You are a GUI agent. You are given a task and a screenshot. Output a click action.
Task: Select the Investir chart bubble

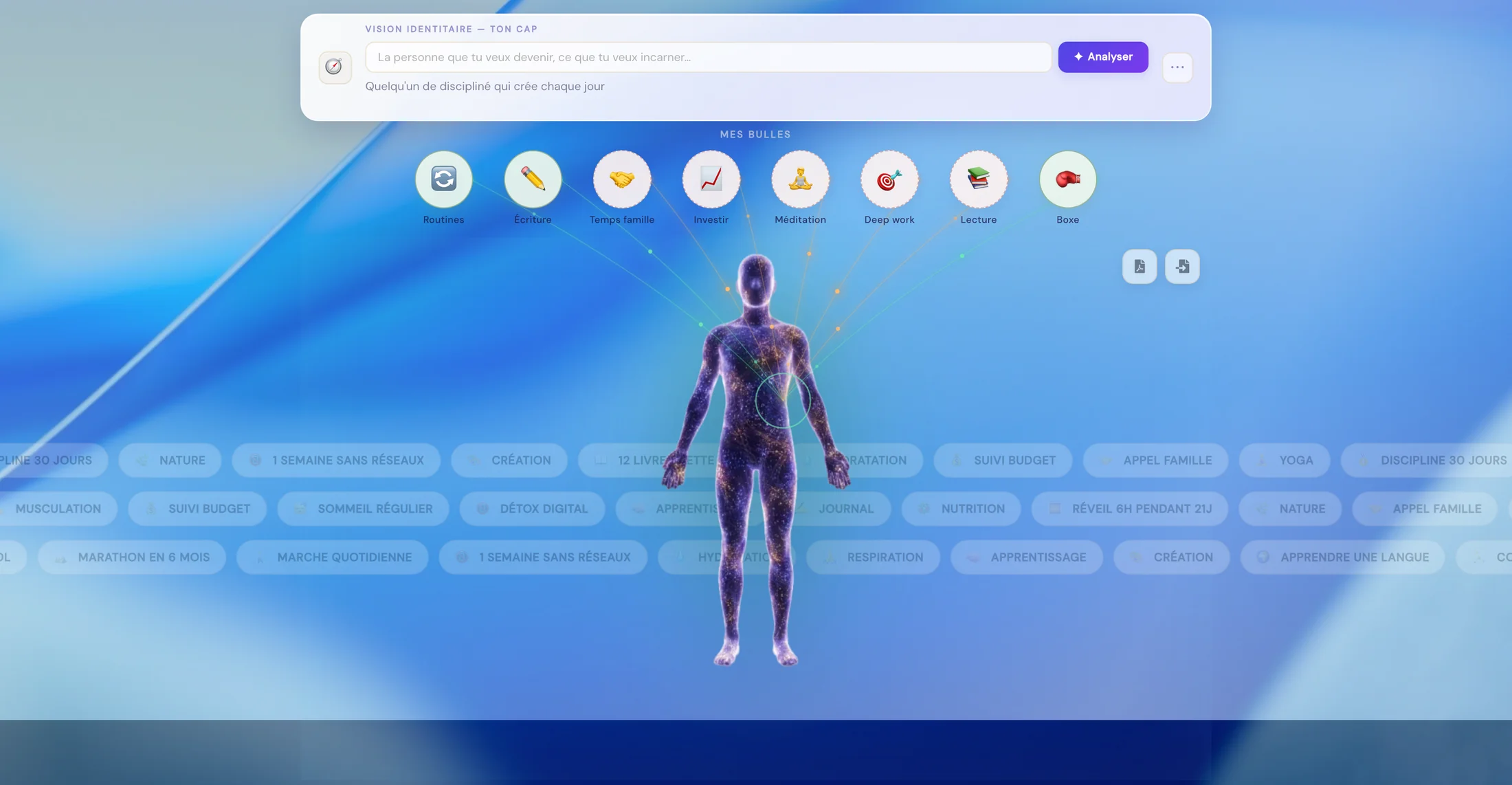point(711,179)
